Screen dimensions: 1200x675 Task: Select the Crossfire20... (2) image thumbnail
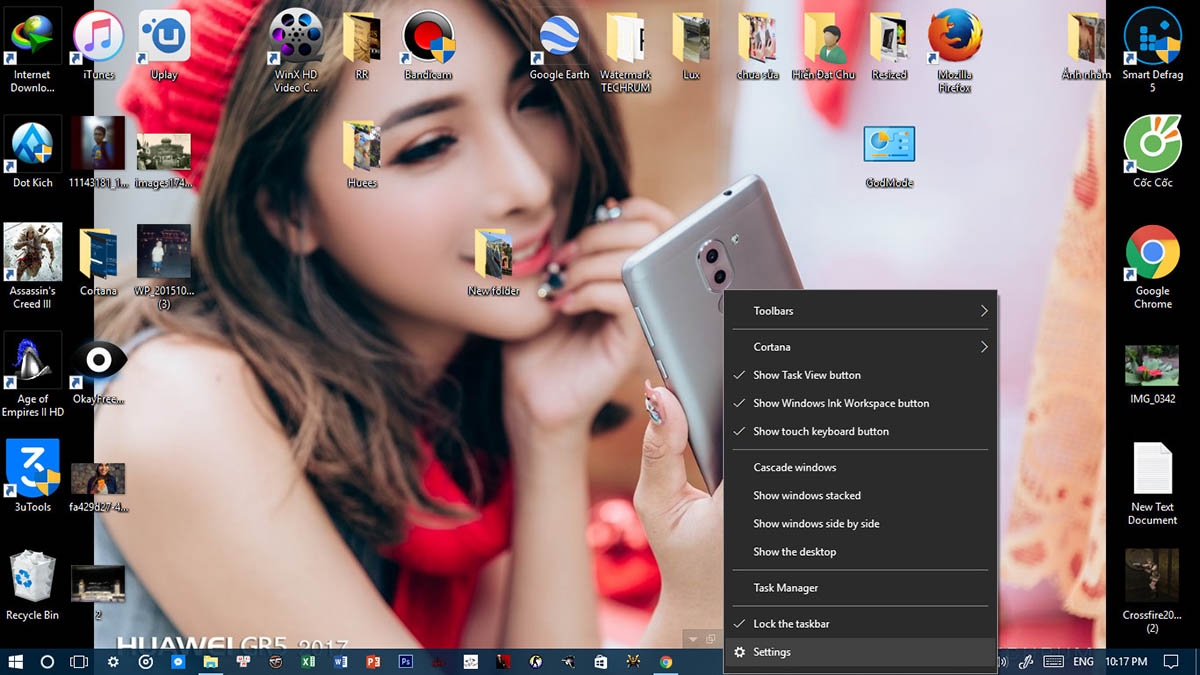1152,591
